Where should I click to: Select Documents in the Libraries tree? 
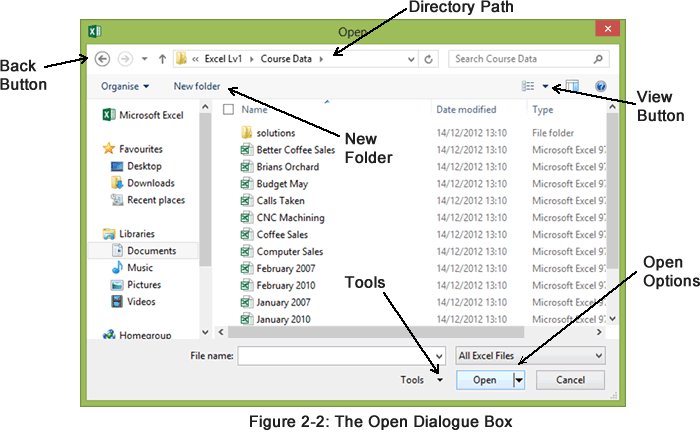pyautogui.click(x=151, y=251)
